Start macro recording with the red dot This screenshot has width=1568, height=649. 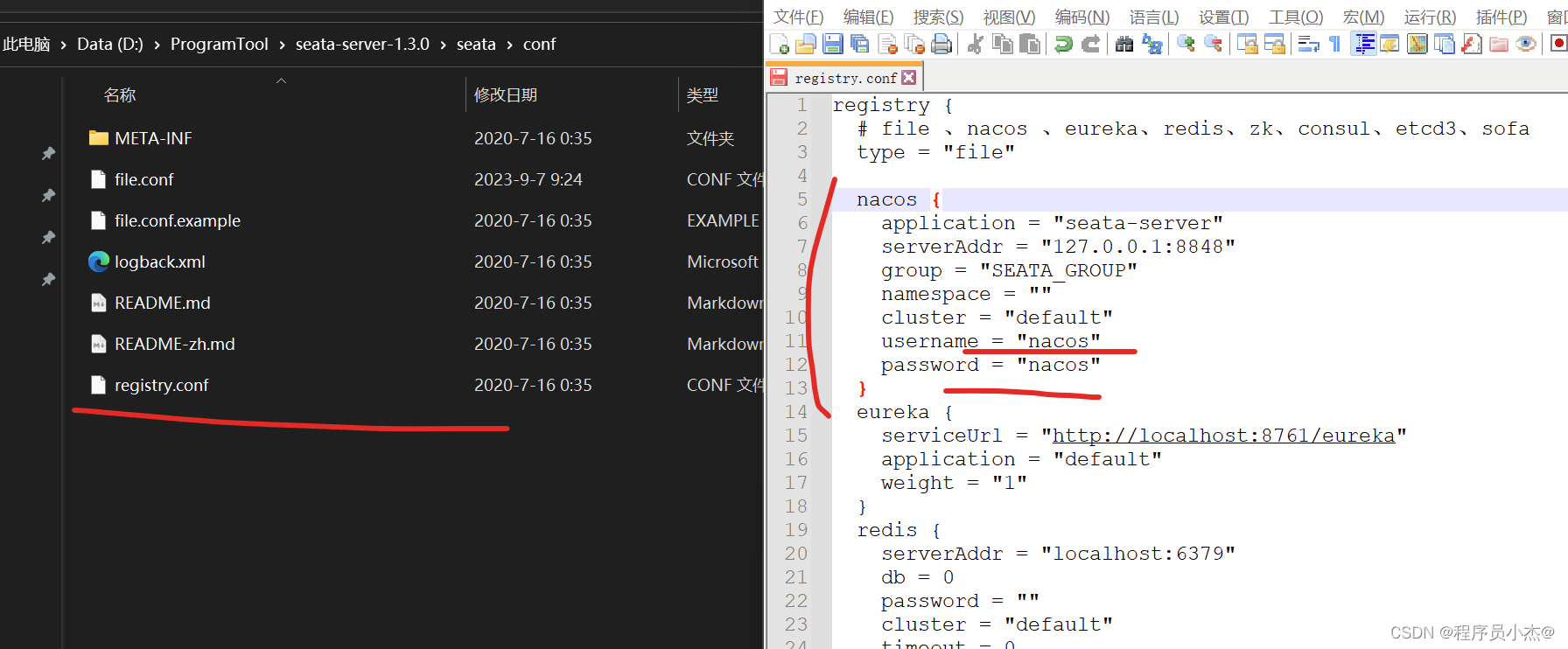click(1558, 44)
